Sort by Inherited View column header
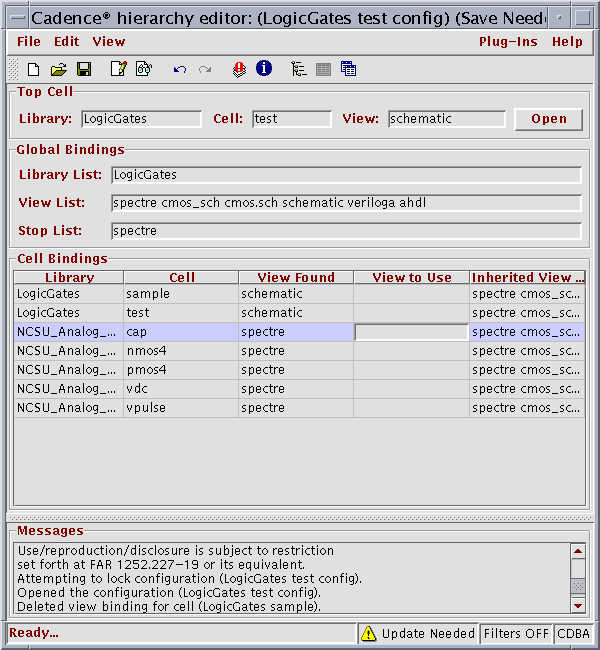The width and height of the screenshot is (600, 650). (x=527, y=277)
